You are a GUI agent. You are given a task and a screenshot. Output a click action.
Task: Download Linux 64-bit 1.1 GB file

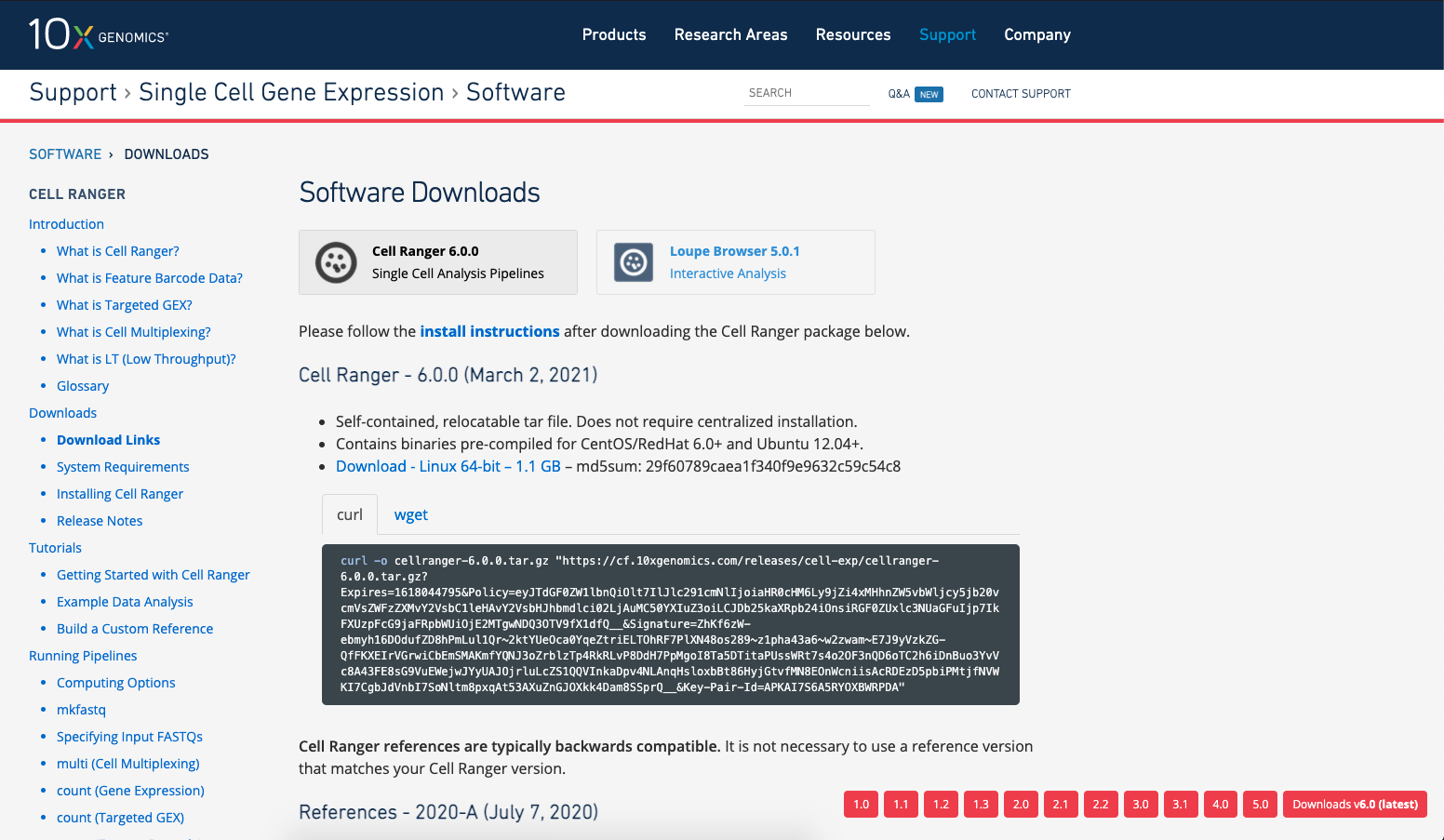click(x=448, y=466)
